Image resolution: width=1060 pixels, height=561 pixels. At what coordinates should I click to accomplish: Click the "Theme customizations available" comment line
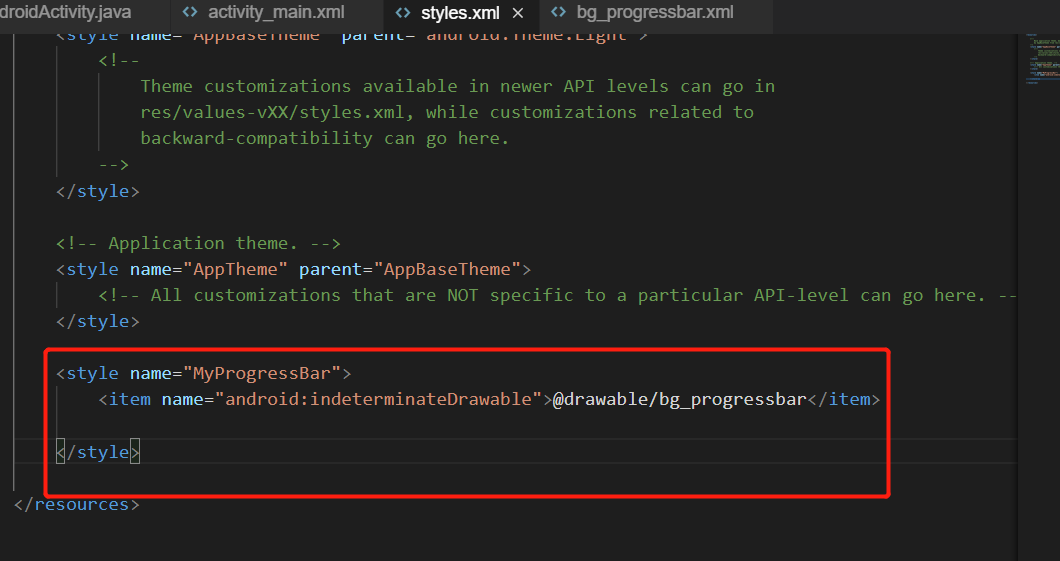[458, 87]
